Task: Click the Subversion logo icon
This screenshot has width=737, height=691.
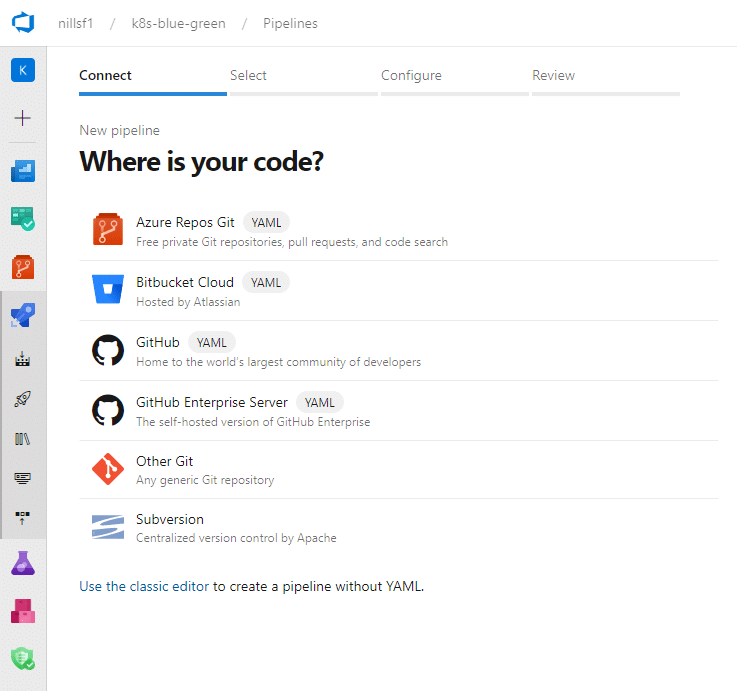Action: [108, 527]
